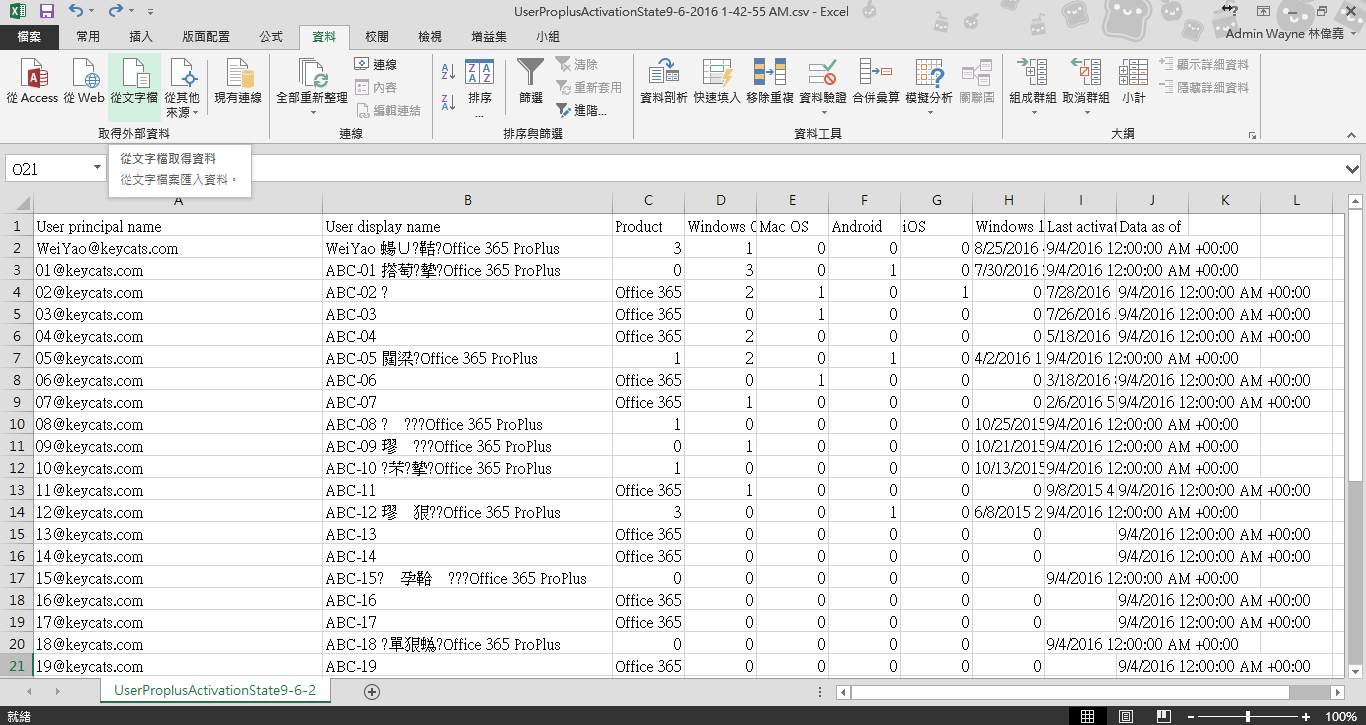Sort descending with the Z-to-A icon
The image size is (1366, 725).
tap(447, 100)
